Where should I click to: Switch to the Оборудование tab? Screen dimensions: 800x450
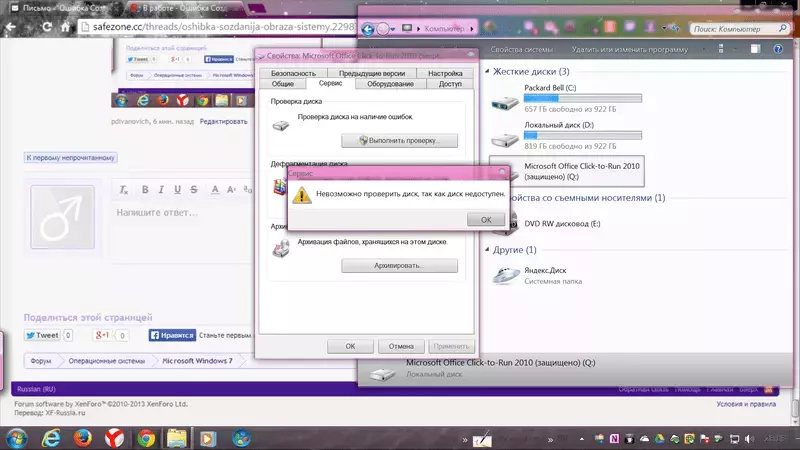pyautogui.click(x=390, y=84)
